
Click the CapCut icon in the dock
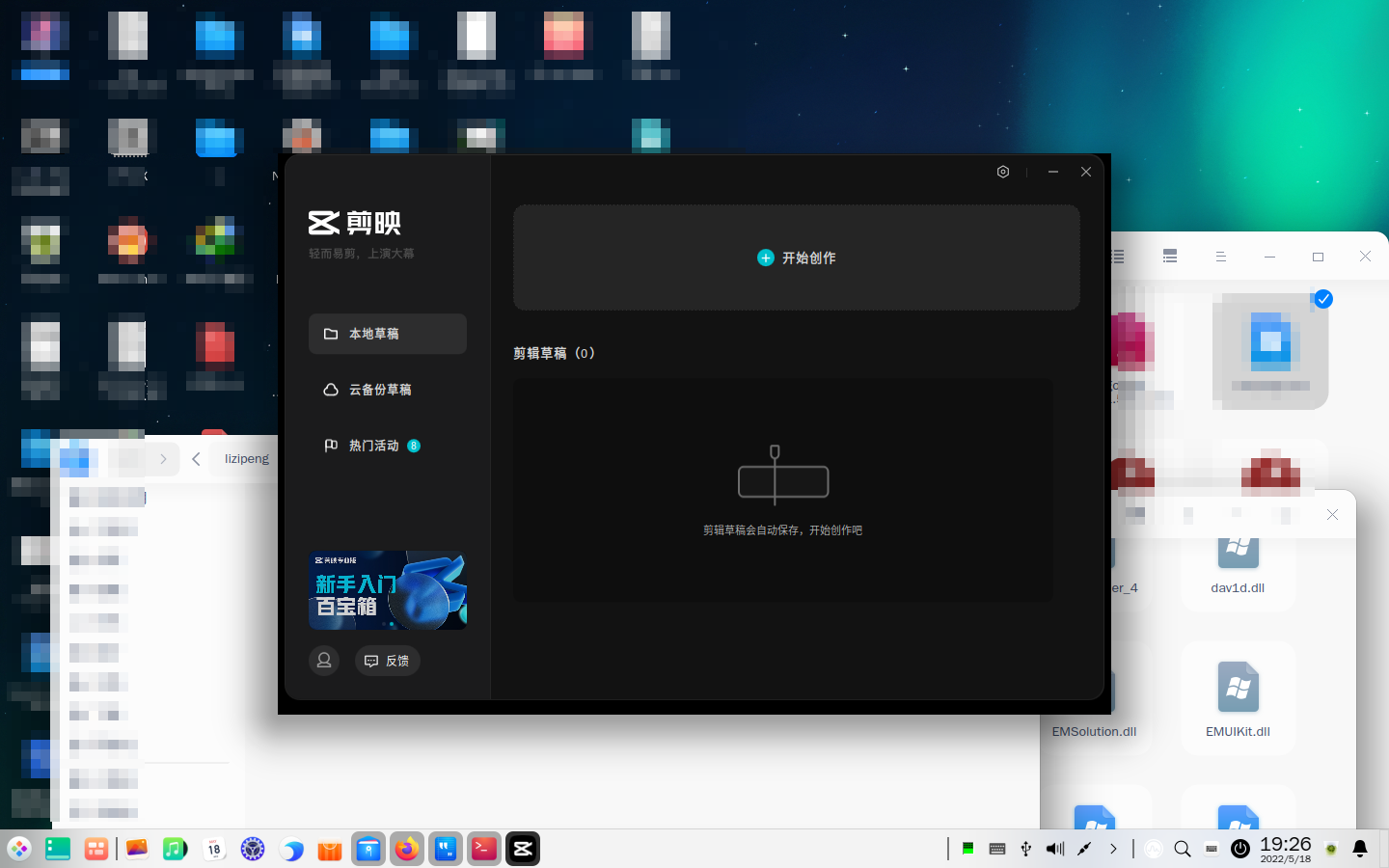[x=522, y=849]
